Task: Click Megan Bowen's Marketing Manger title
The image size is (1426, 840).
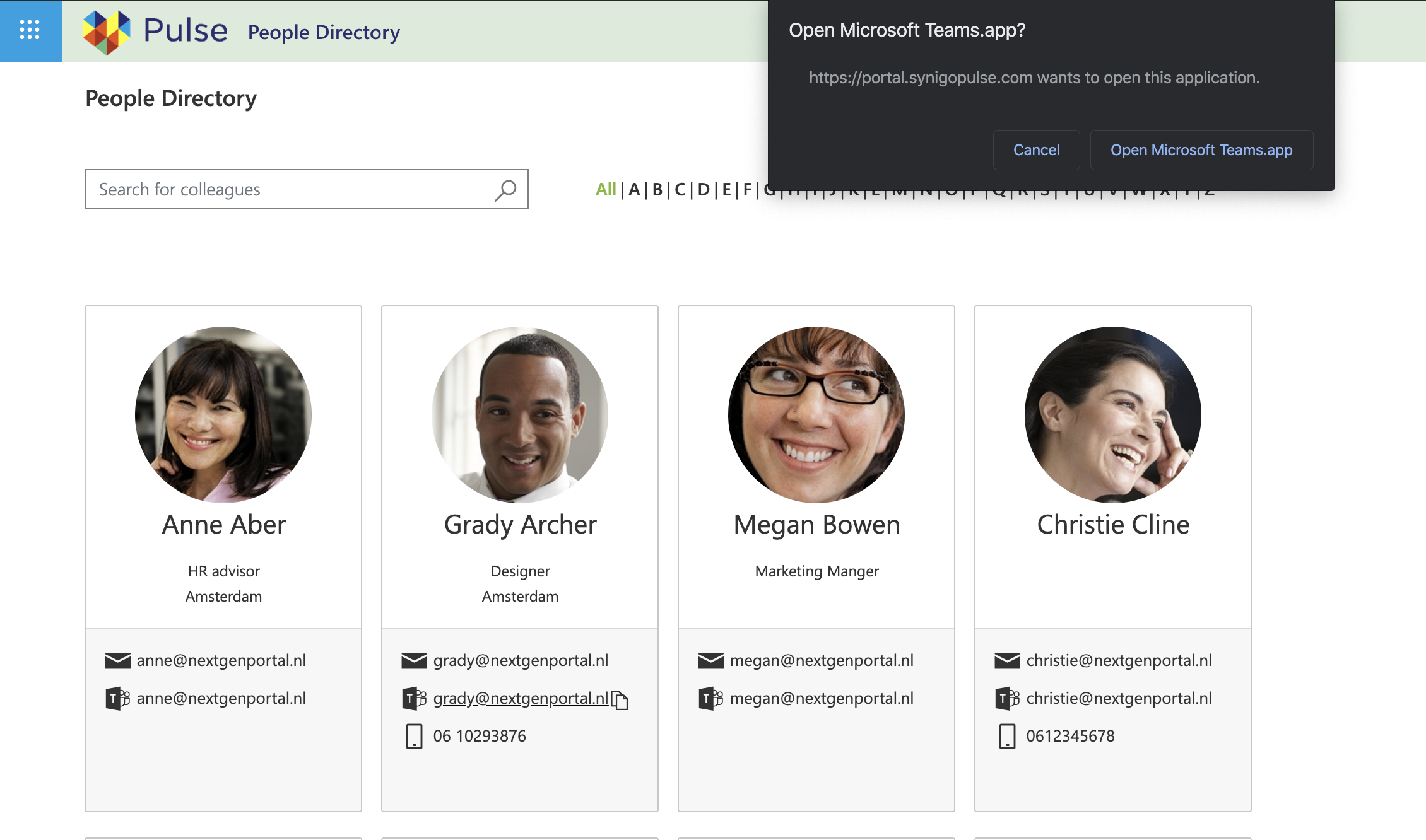Action: pos(816,571)
